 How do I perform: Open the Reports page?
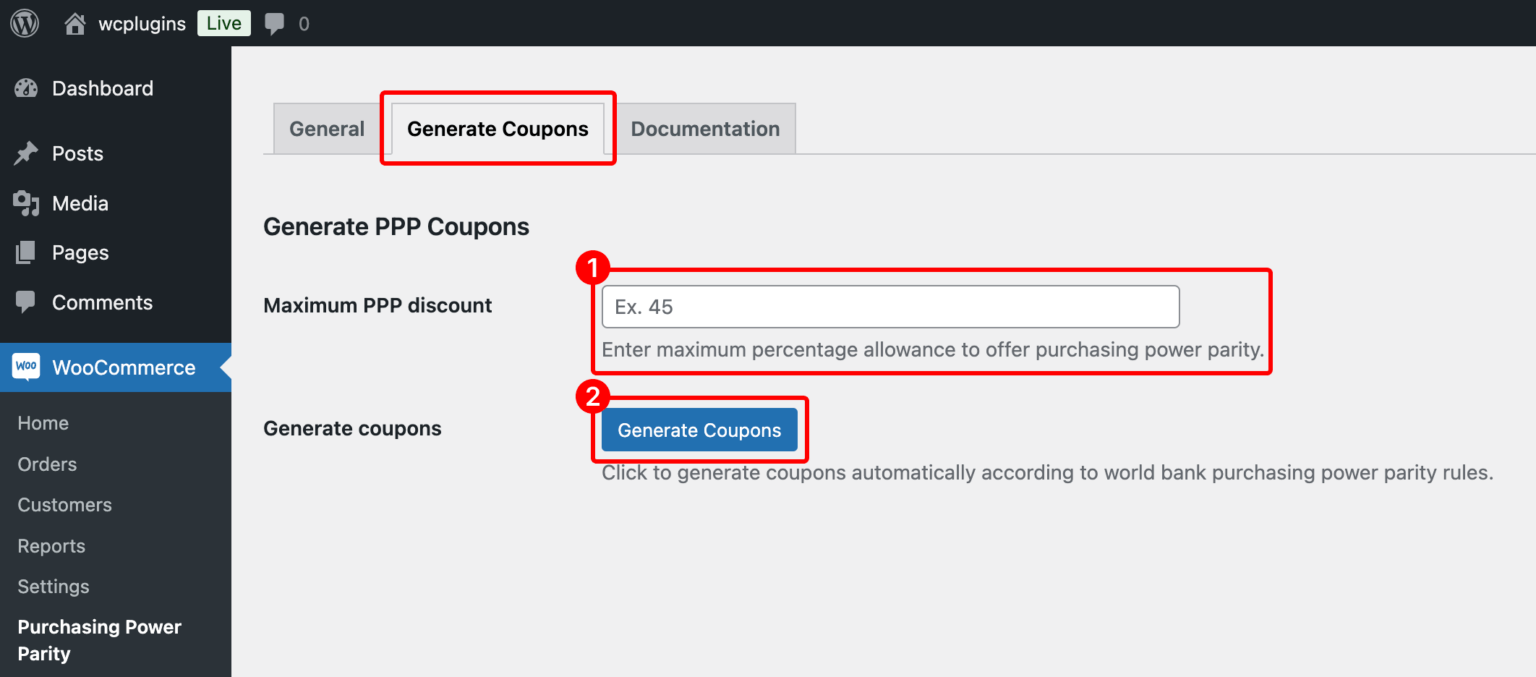click(x=51, y=546)
